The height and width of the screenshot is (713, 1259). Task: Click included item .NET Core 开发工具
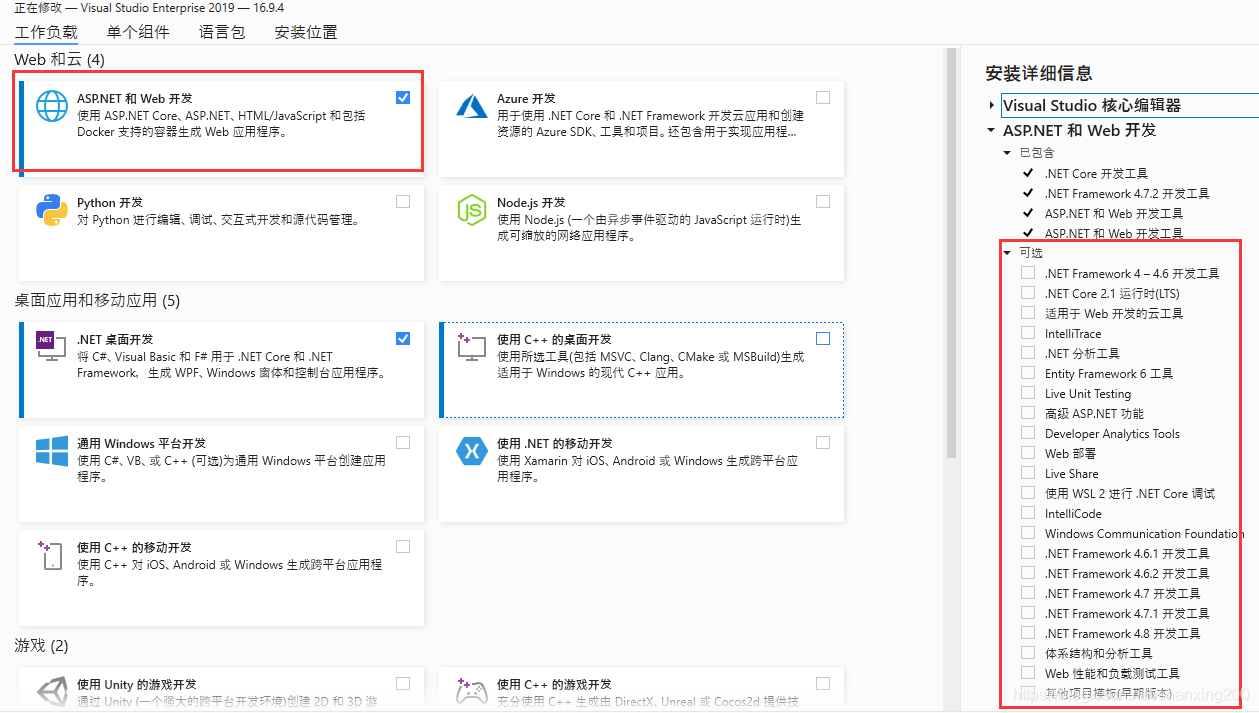coord(1096,173)
